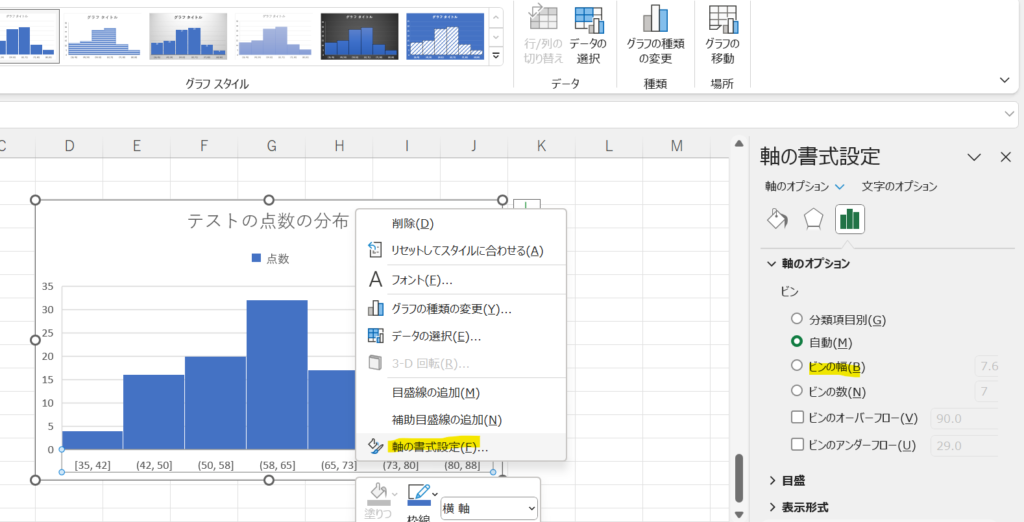This screenshot has width=1024, height=522.
Task: Choose データの選択(E)... menu item
Action: [x=460, y=336]
